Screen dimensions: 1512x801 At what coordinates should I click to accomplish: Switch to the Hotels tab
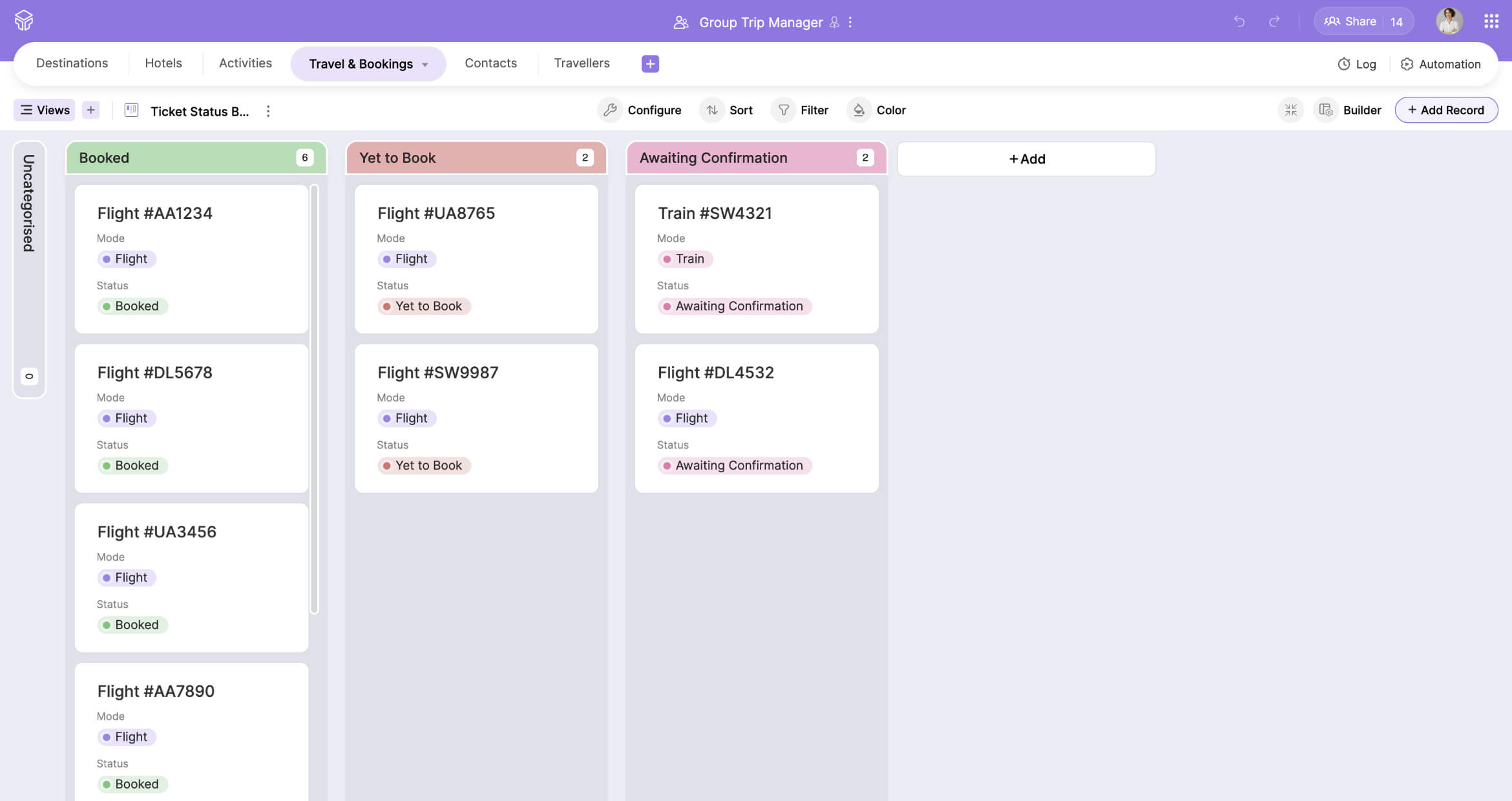tap(163, 63)
